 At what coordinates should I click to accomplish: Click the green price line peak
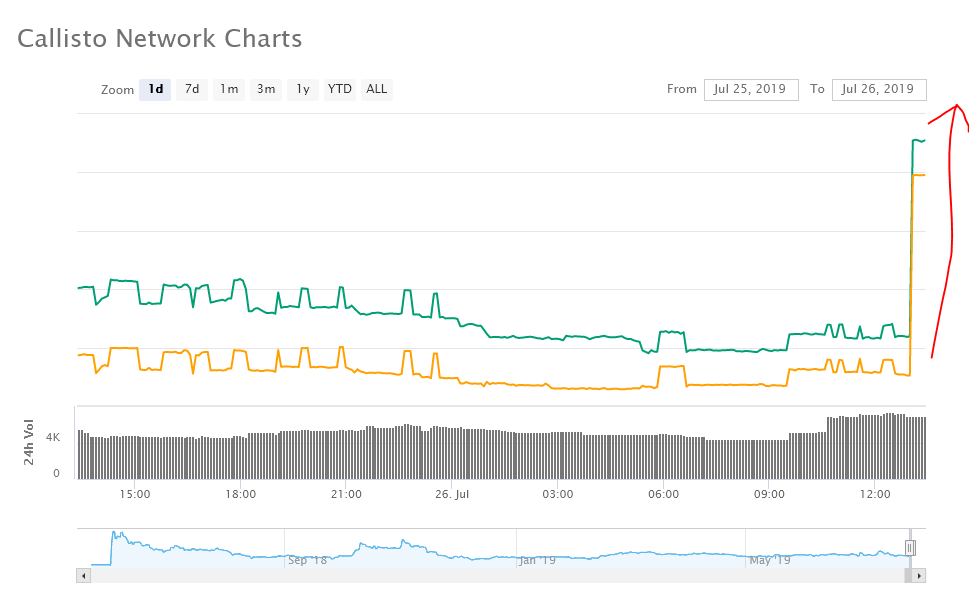pos(918,140)
